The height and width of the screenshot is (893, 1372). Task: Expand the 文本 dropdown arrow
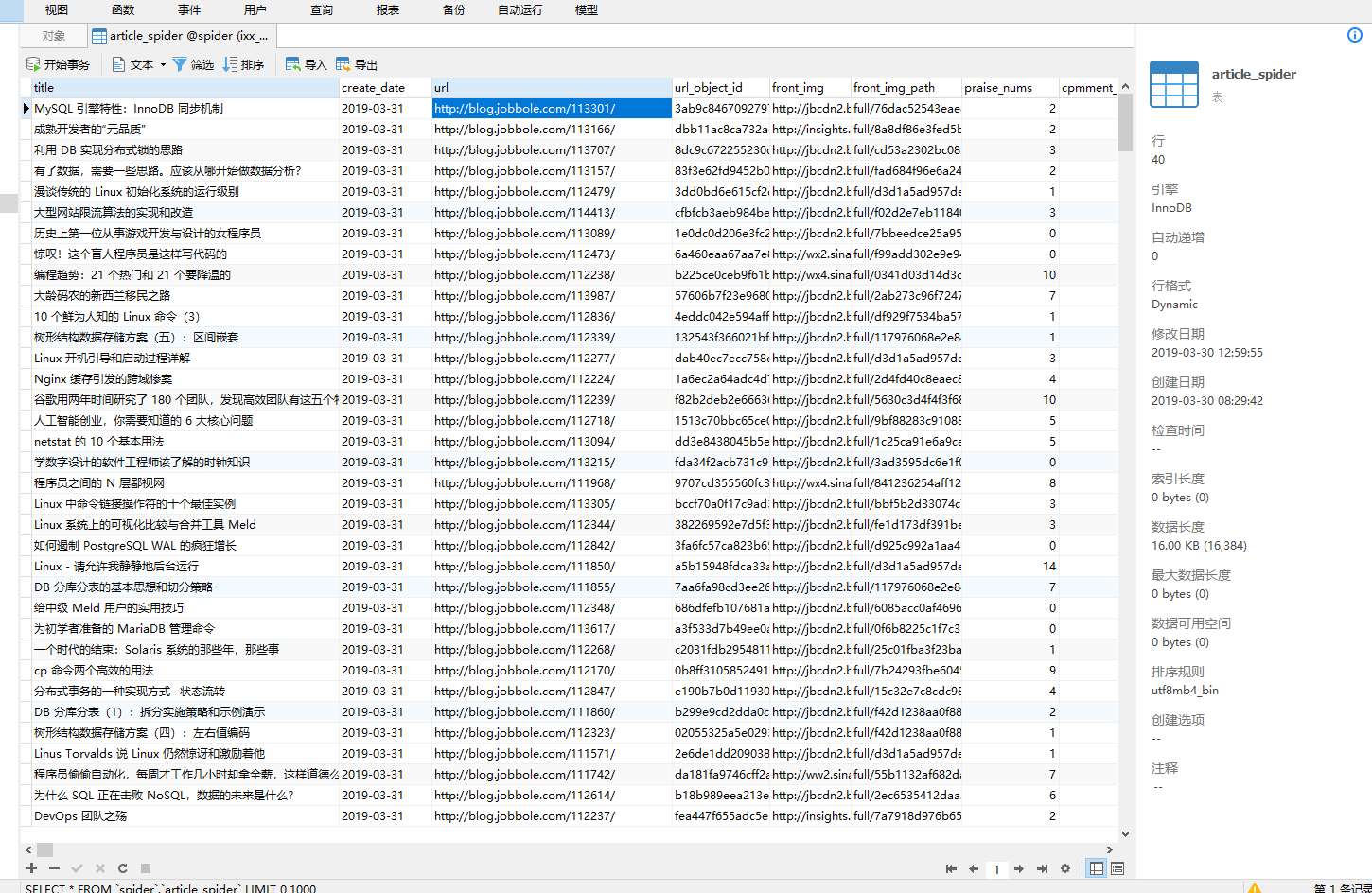[x=163, y=64]
